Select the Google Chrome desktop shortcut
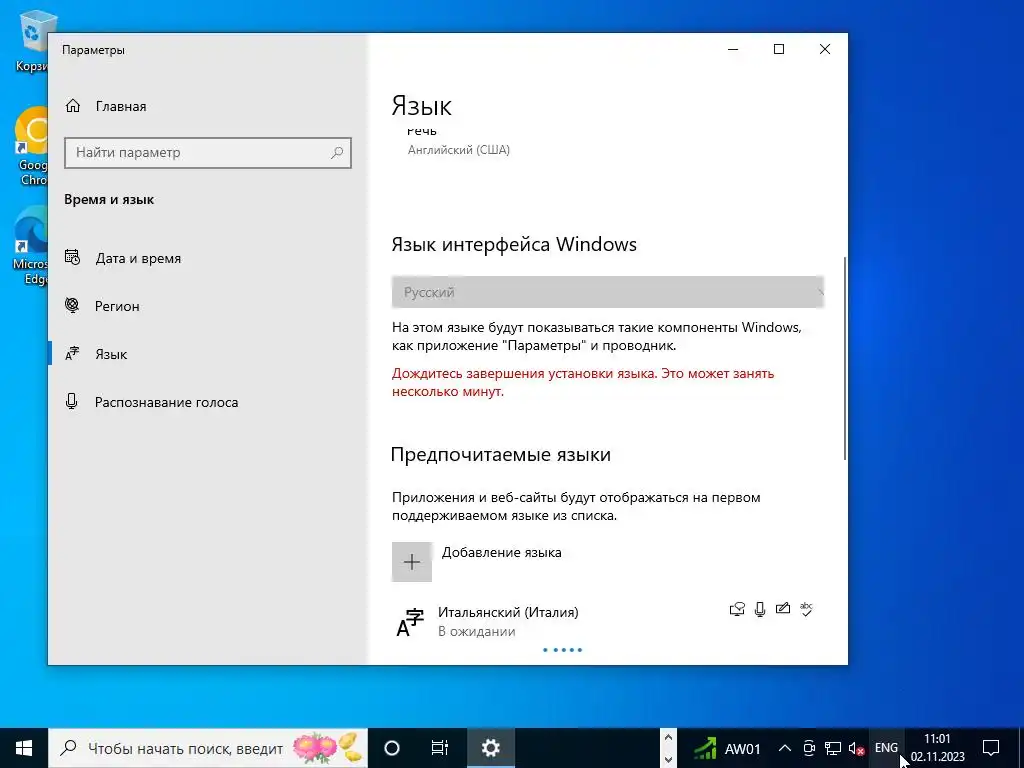Image resolution: width=1024 pixels, height=768 pixels. pyautogui.click(x=30, y=147)
